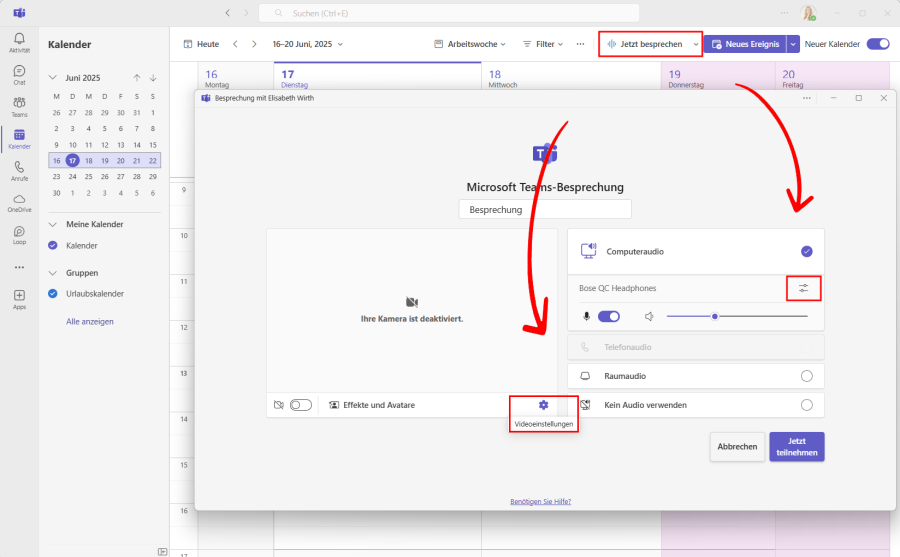This screenshot has height=557, width=900.
Task: Expand Jetzt besprechen dropdown arrow
Action: pyautogui.click(x=696, y=44)
